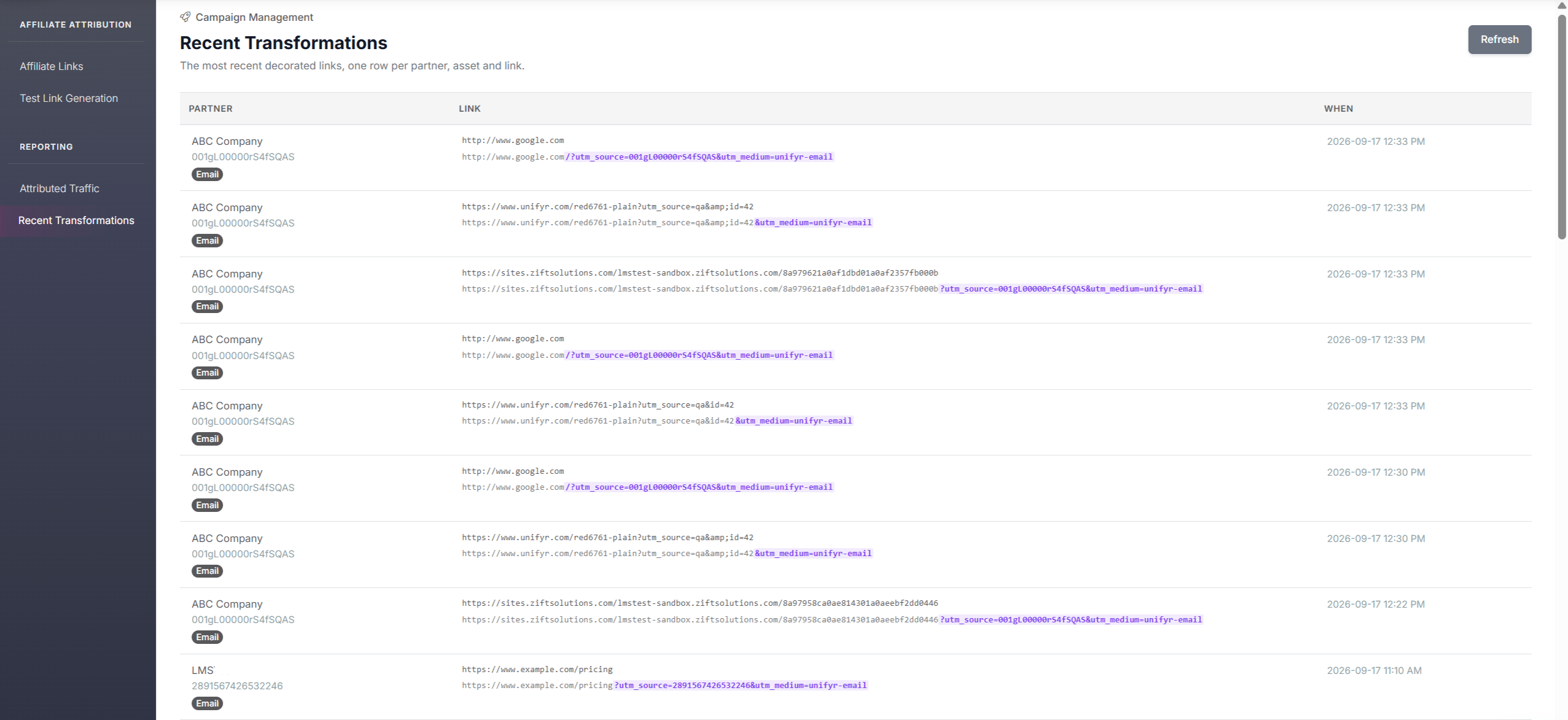This screenshot has width=1568, height=720.
Task: Click the LMS partner name
Action: click(x=203, y=670)
